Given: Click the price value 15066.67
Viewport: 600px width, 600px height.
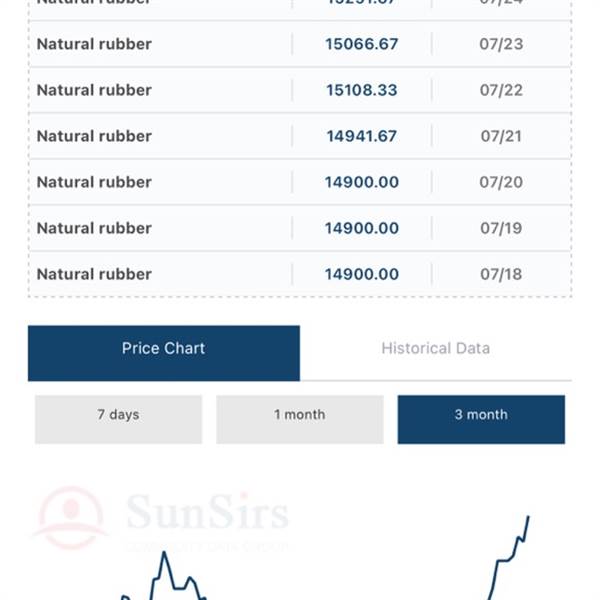Looking at the screenshot, I should click(x=362, y=44).
